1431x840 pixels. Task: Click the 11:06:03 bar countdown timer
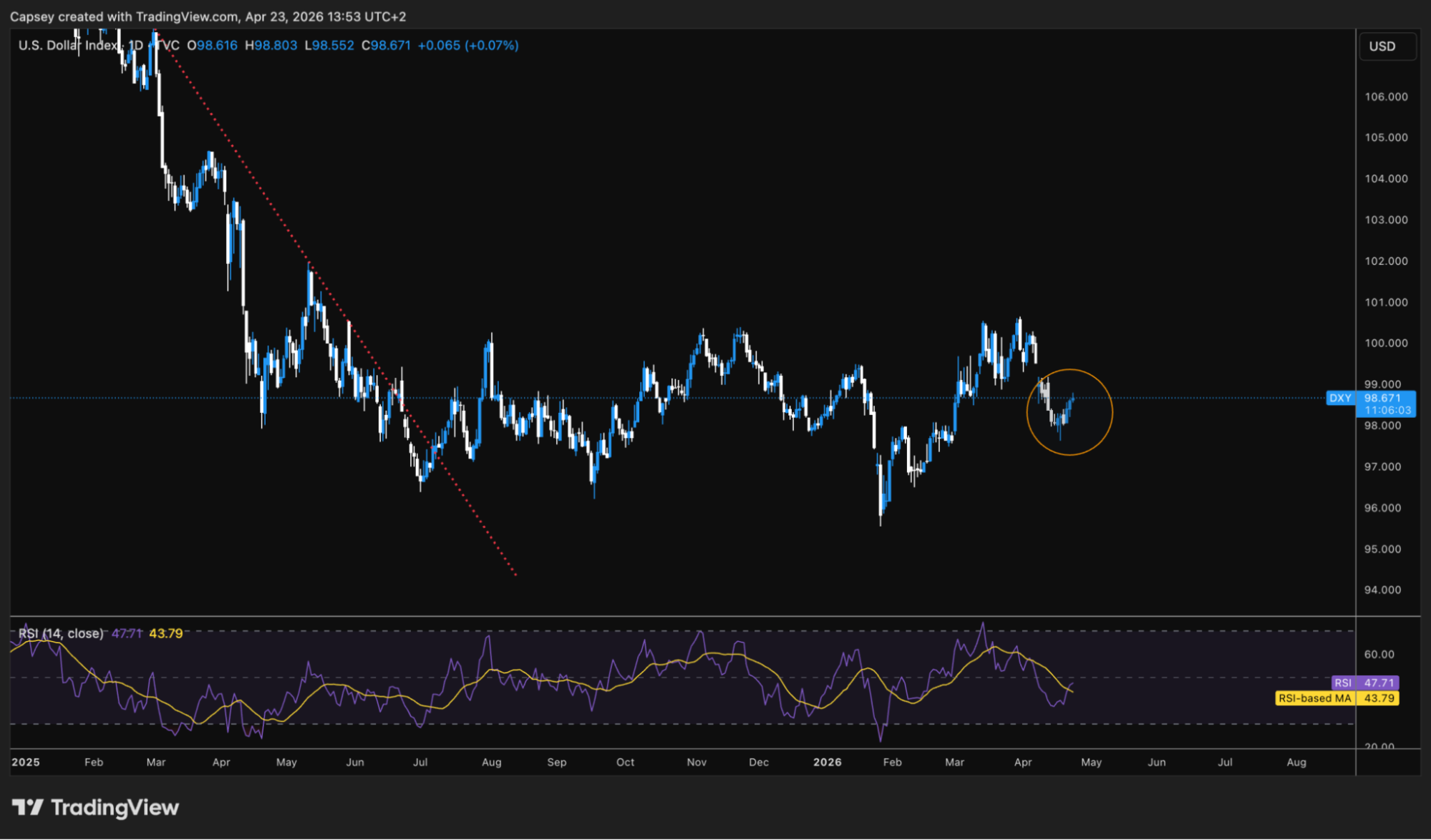(1387, 411)
